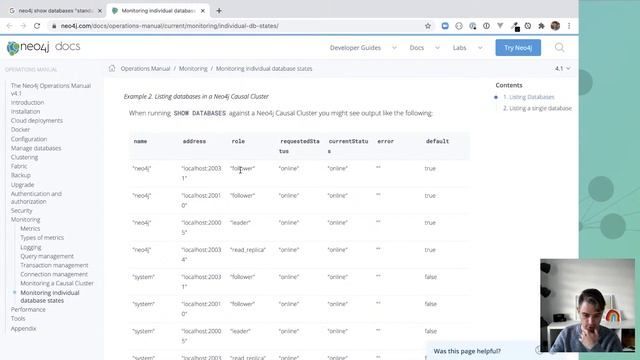Open Introduction in the sidebar

coord(27,102)
